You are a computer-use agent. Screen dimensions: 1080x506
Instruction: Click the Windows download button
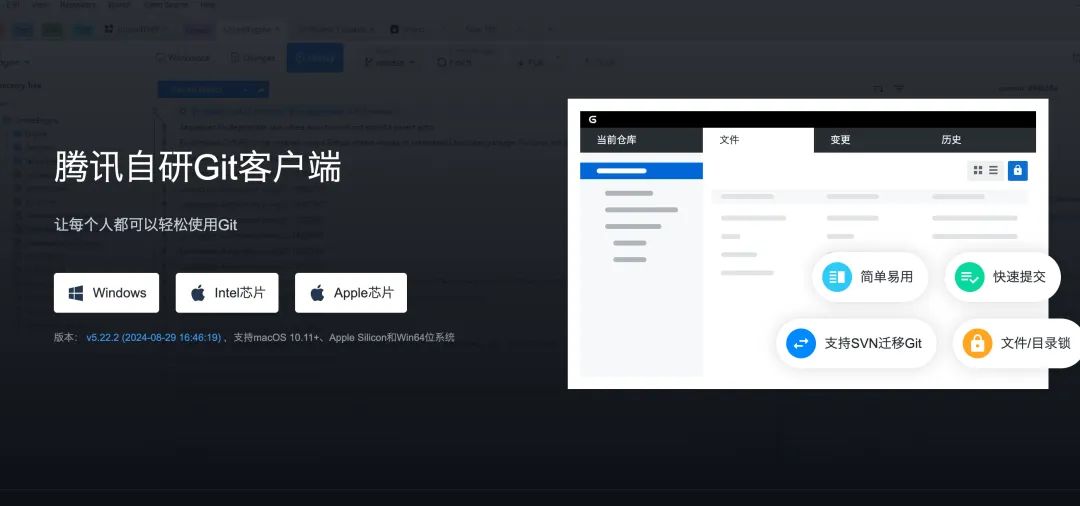(107, 293)
